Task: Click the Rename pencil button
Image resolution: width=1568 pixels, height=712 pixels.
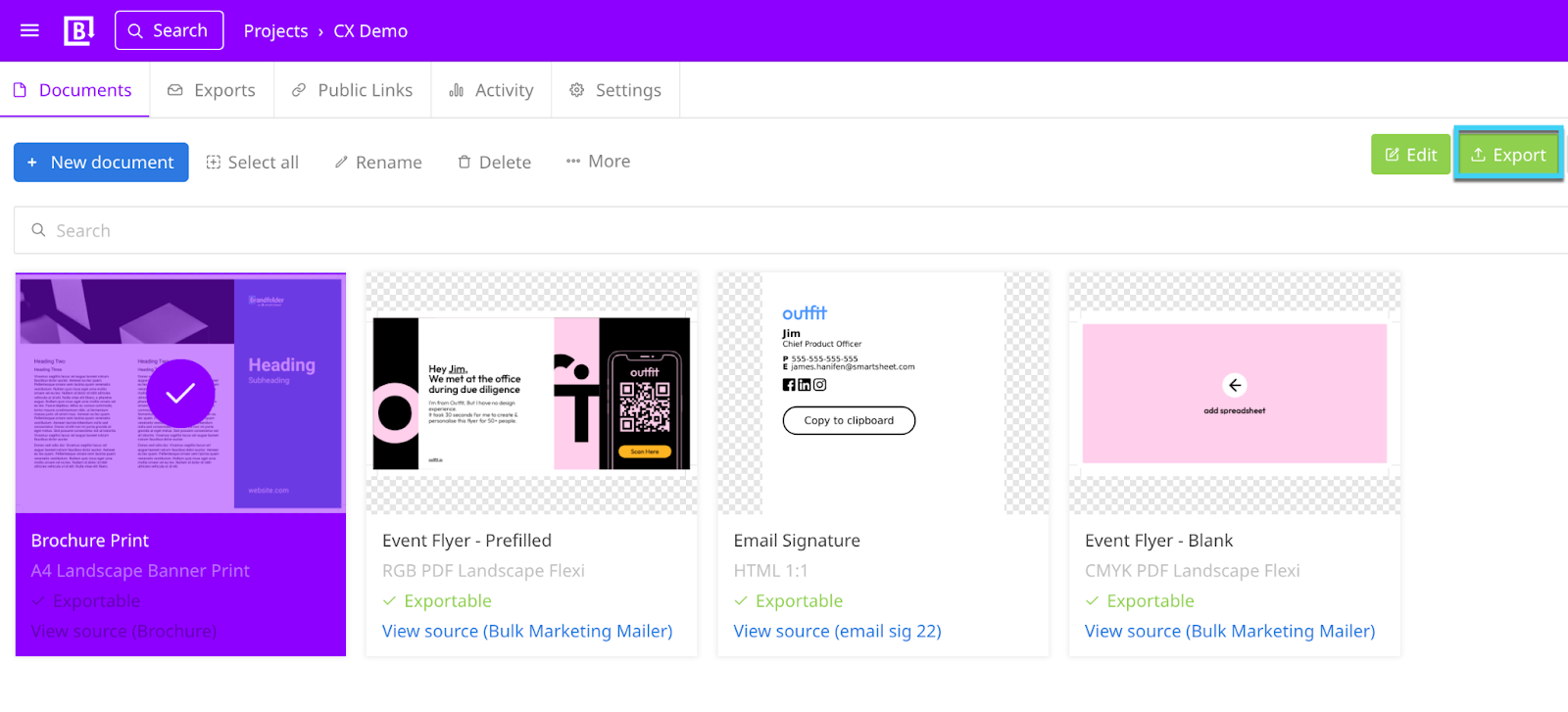Action: tap(378, 163)
